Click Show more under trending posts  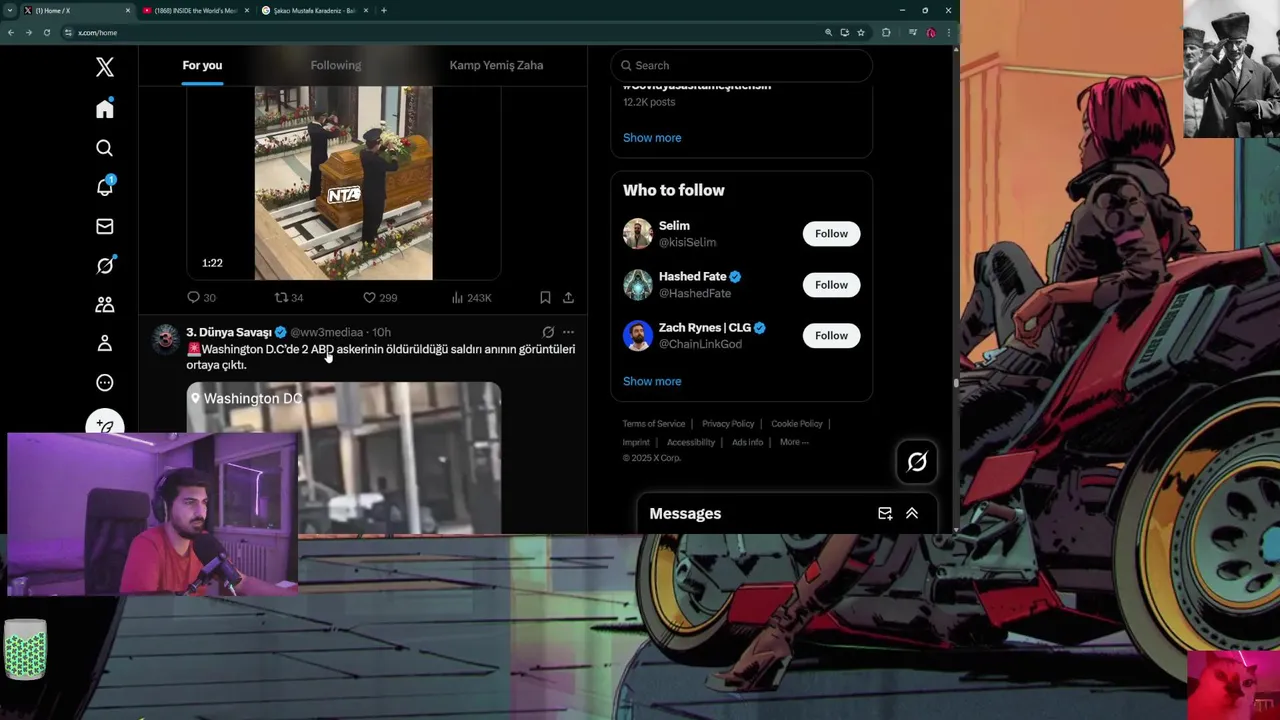[652, 138]
